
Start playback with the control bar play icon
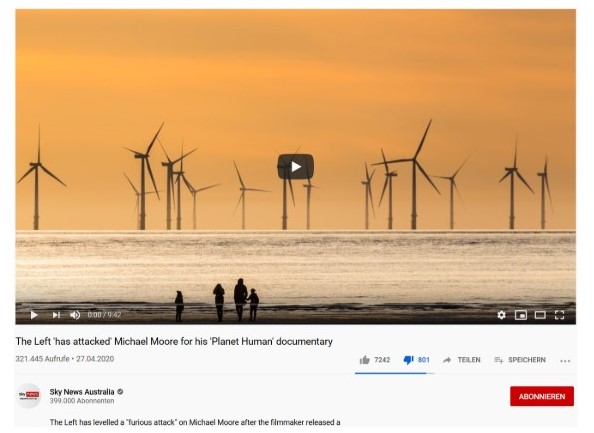tap(34, 315)
